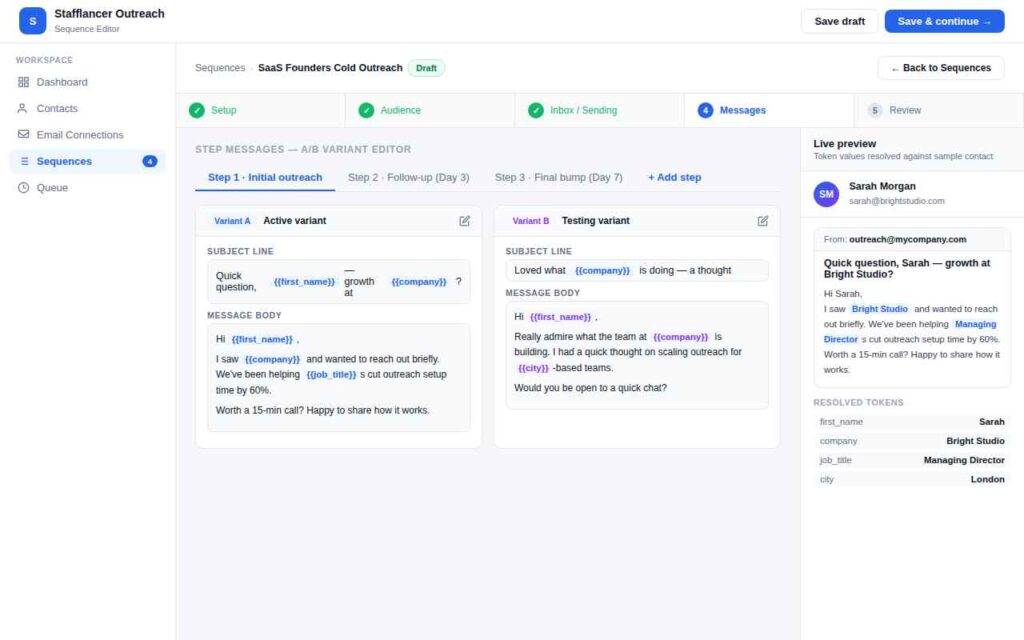Click the Sequences count badge
The width and height of the screenshot is (1024, 640).
pos(150,161)
